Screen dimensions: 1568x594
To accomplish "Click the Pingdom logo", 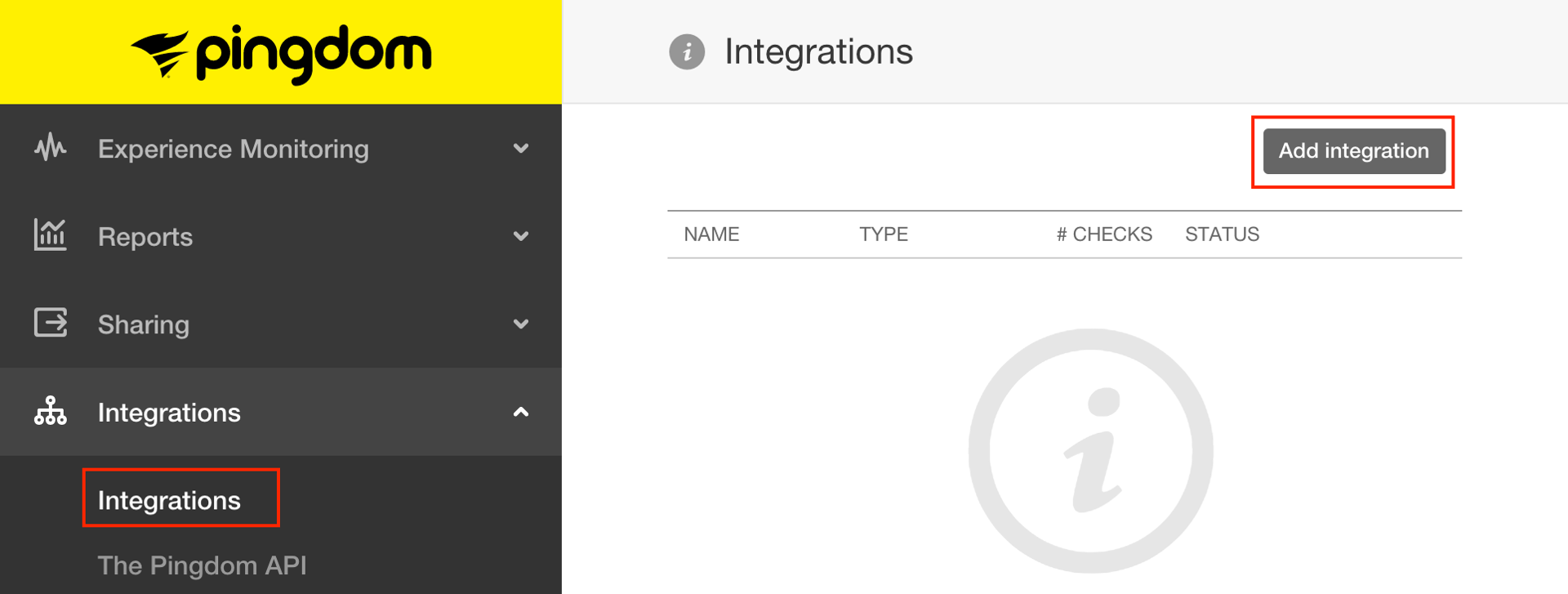I will (282, 51).
